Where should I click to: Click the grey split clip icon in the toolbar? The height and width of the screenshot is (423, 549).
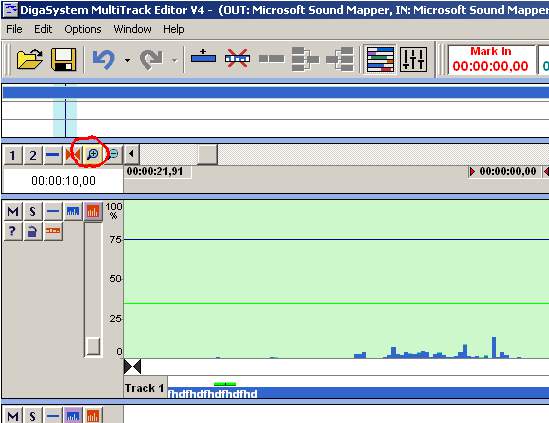coord(272,59)
